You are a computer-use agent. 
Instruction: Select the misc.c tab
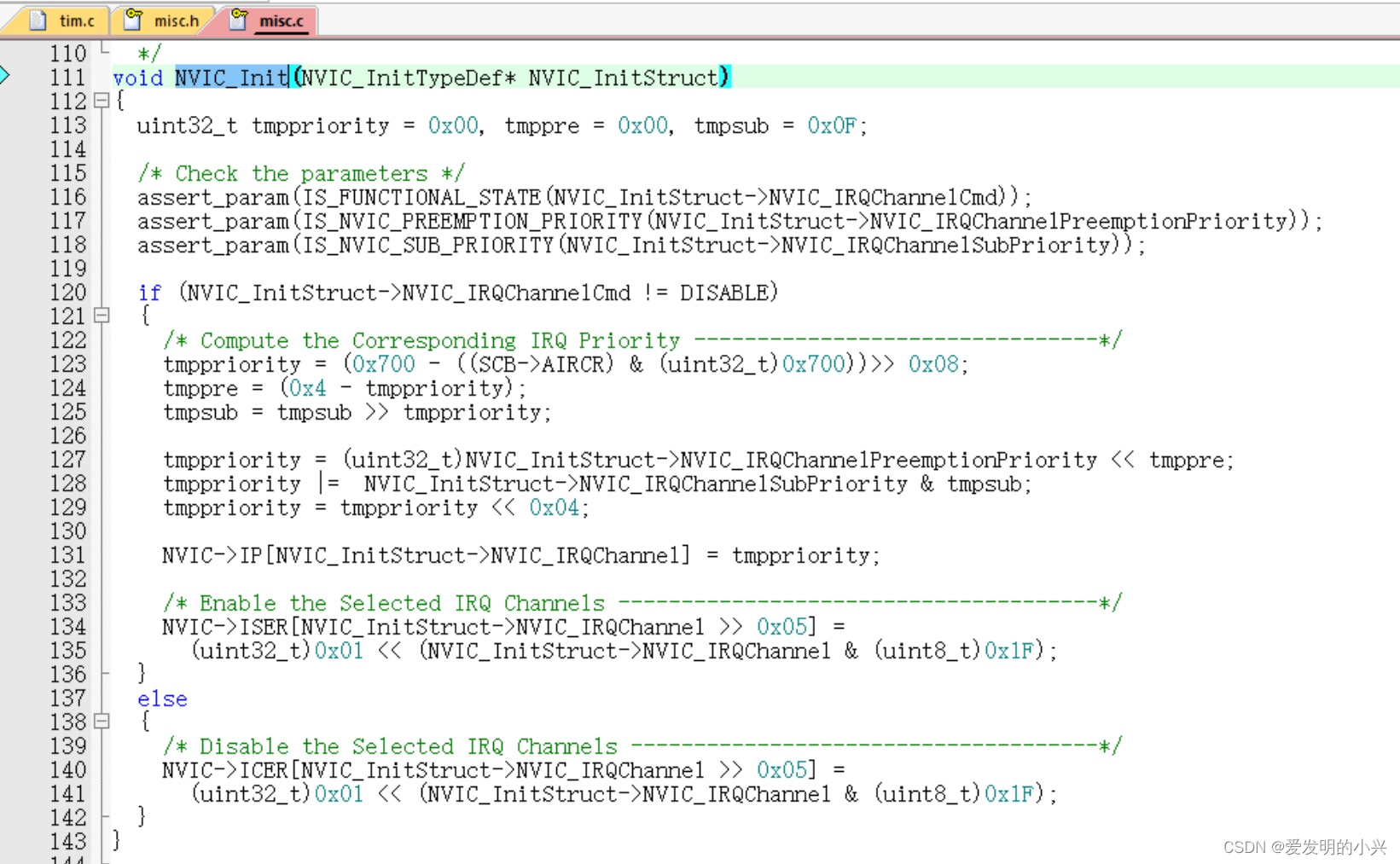pos(269,20)
